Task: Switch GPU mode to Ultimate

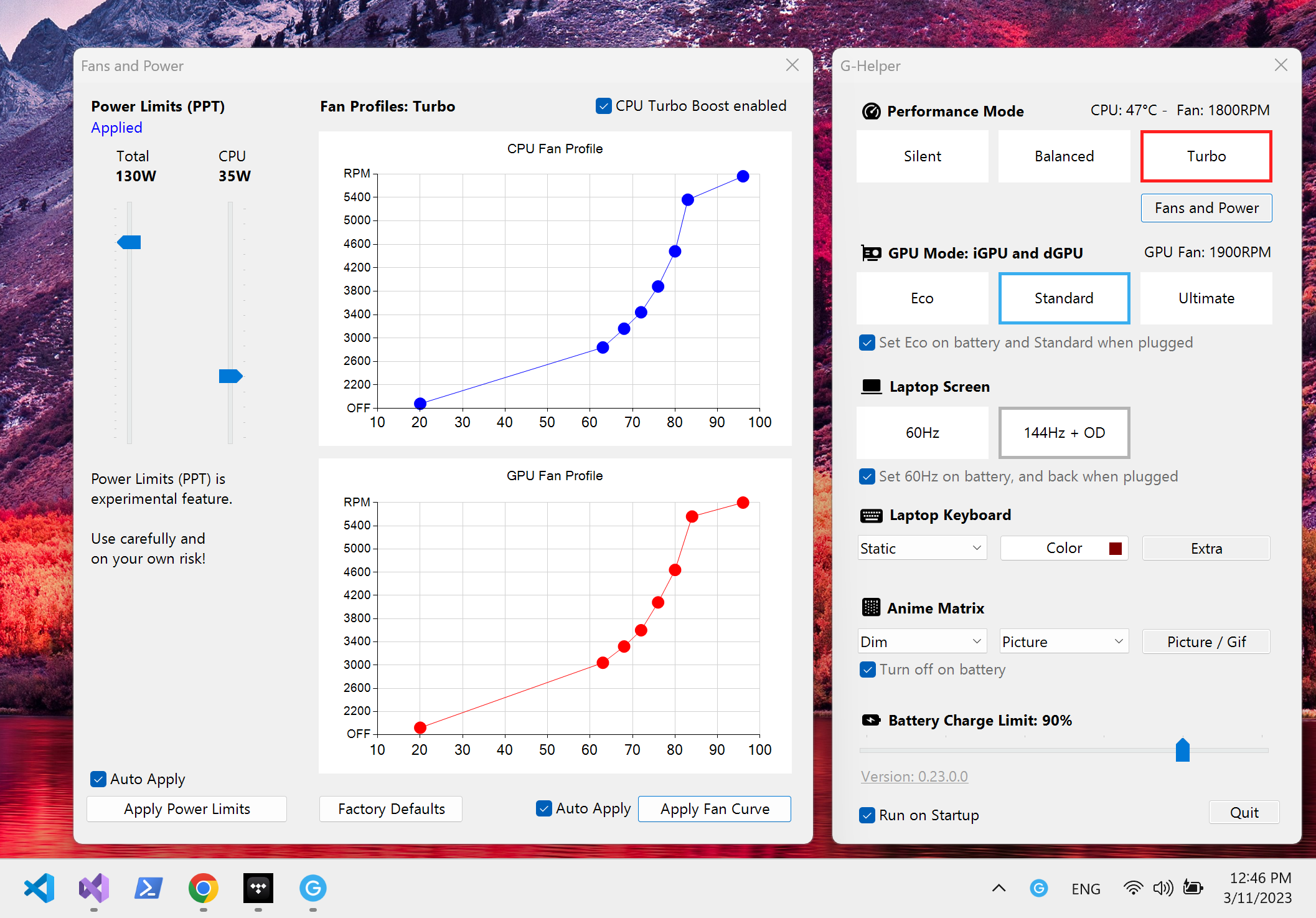Action: (x=1206, y=298)
